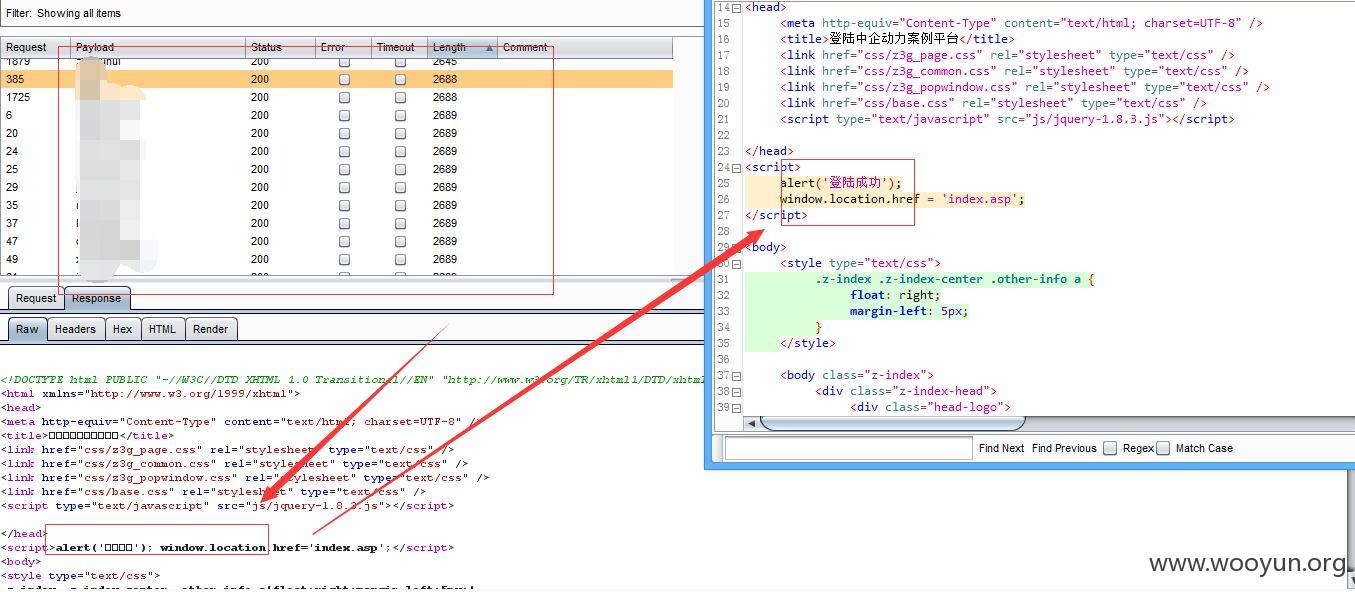
Task: Collapse the z-index-head div fold at line 38
Action: click(737, 391)
